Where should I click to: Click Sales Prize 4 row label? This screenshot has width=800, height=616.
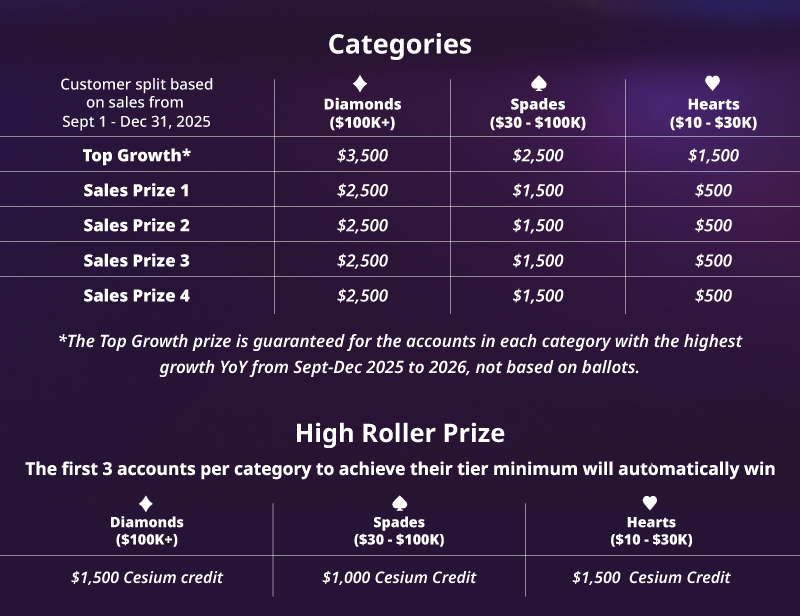coord(136,295)
